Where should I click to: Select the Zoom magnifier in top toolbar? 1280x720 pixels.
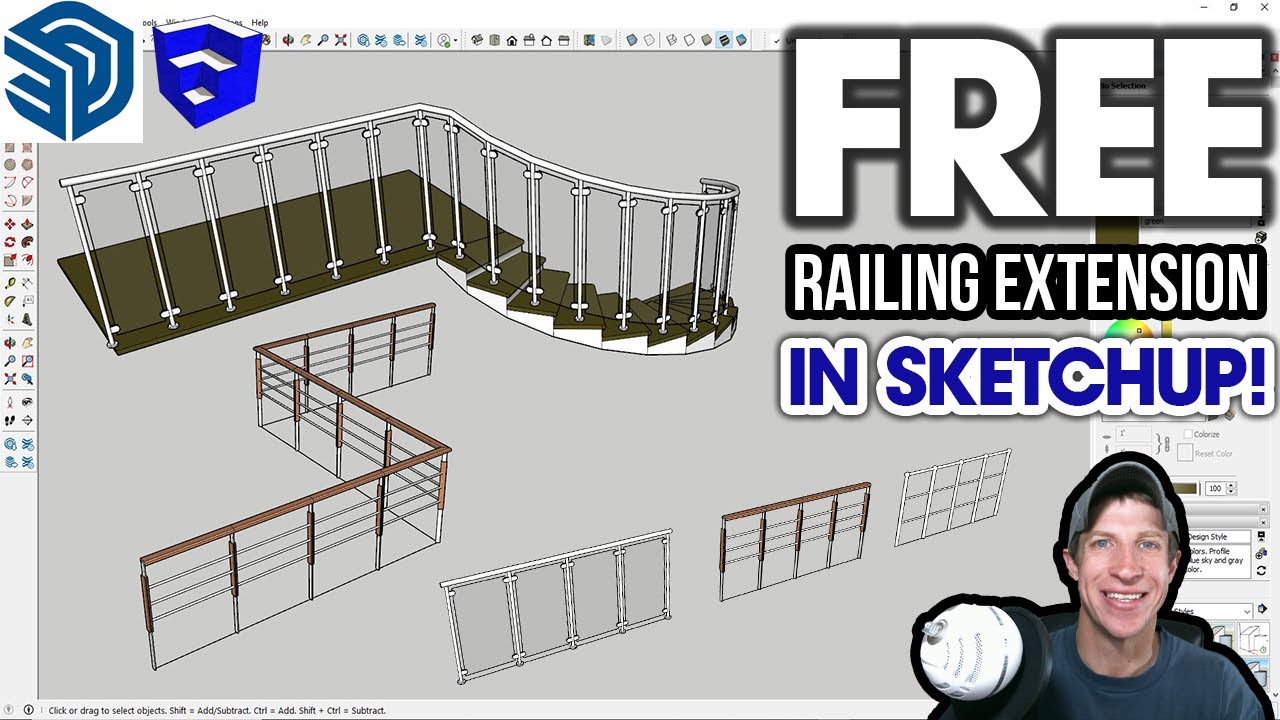click(x=323, y=40)
